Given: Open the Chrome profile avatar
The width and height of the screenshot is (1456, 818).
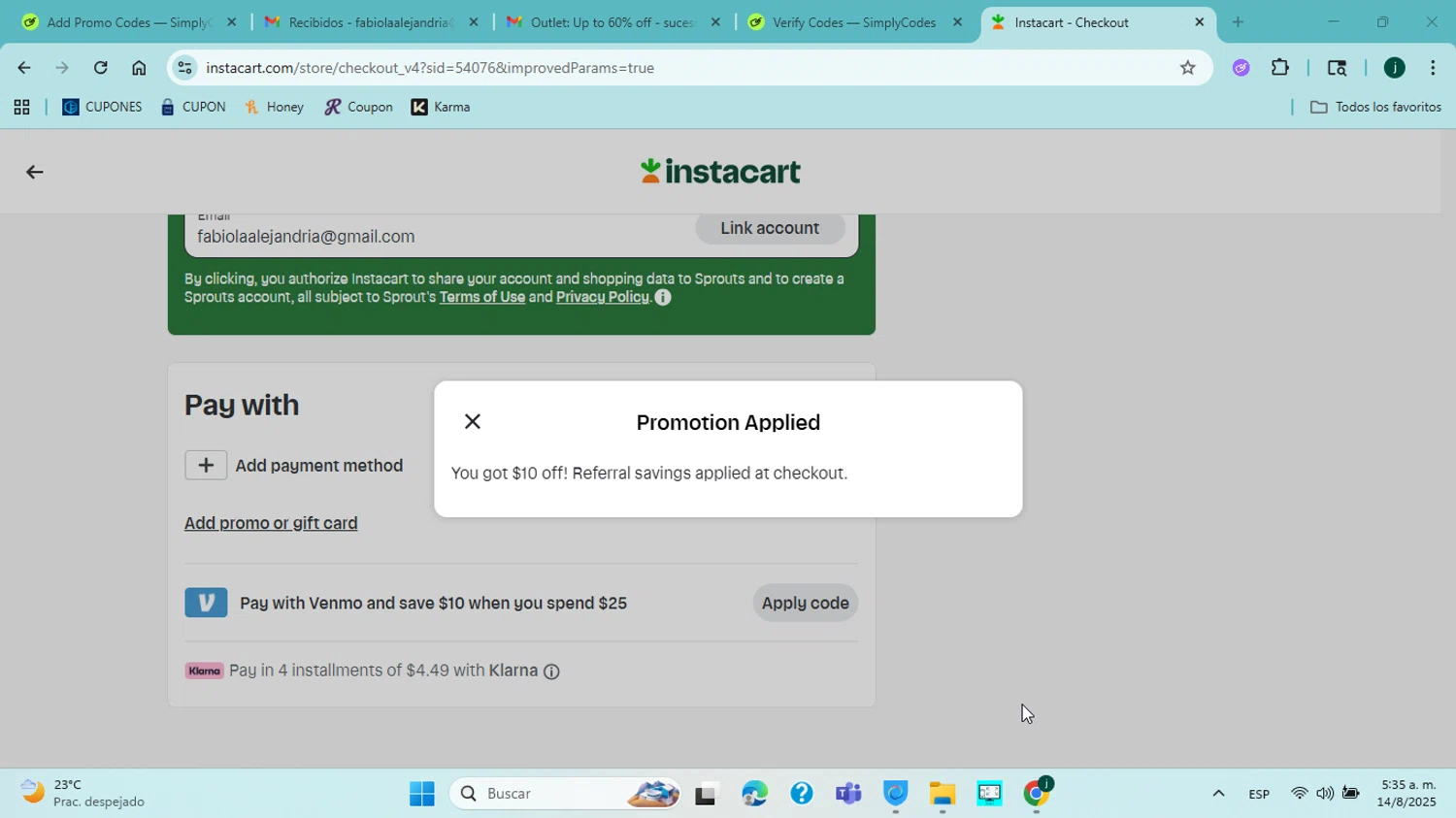Looking at the screenshot, I should click(1395, 68).
